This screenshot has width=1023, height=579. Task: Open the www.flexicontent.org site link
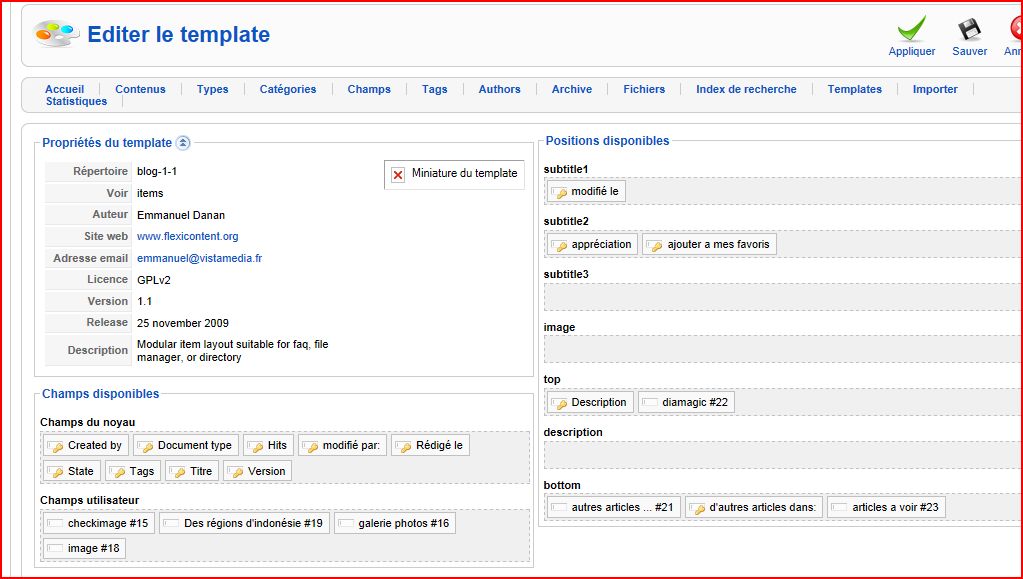(187, 237)
